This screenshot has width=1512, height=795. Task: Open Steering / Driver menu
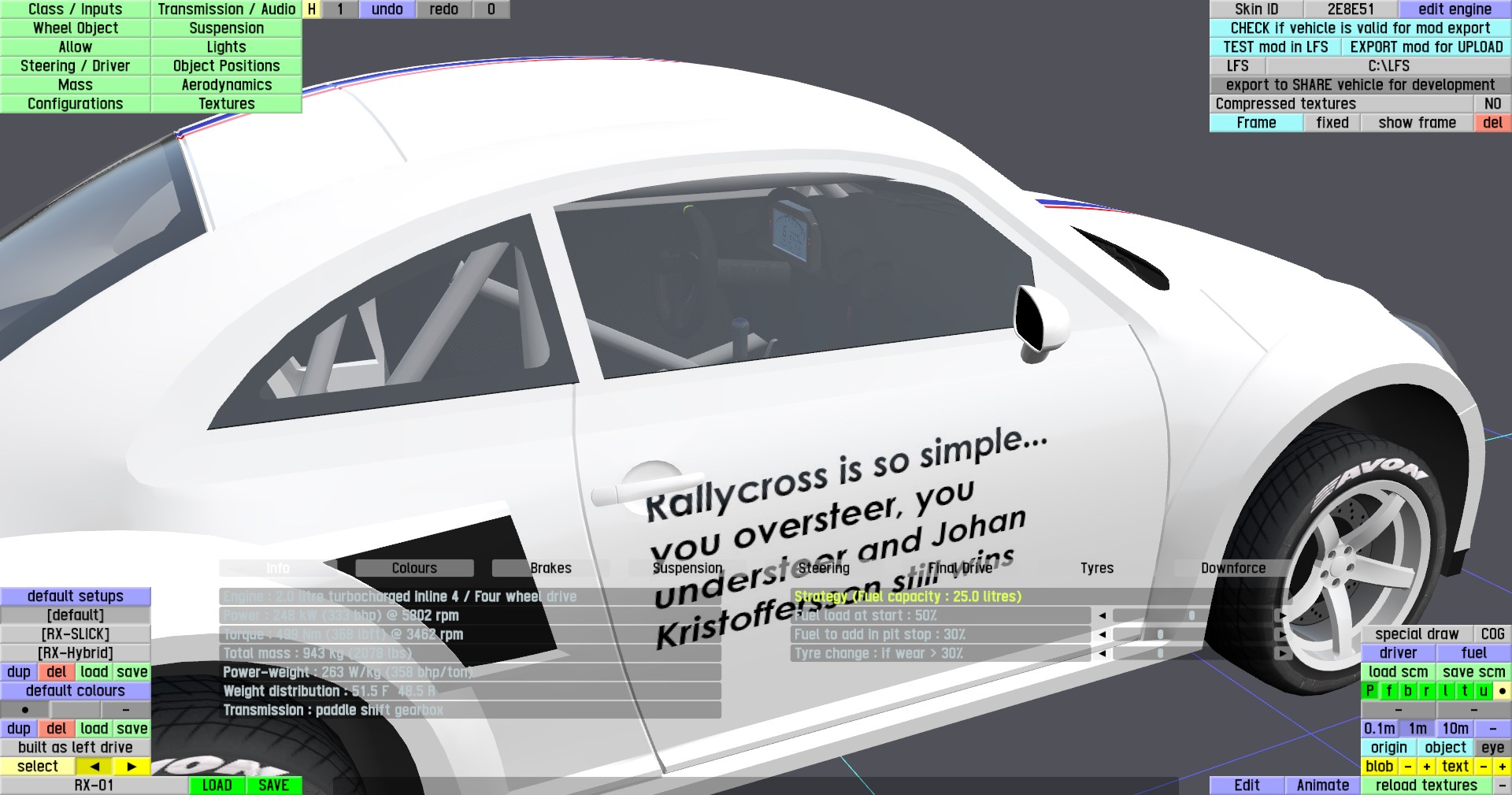pyautogui.click(x=76, y=66)
